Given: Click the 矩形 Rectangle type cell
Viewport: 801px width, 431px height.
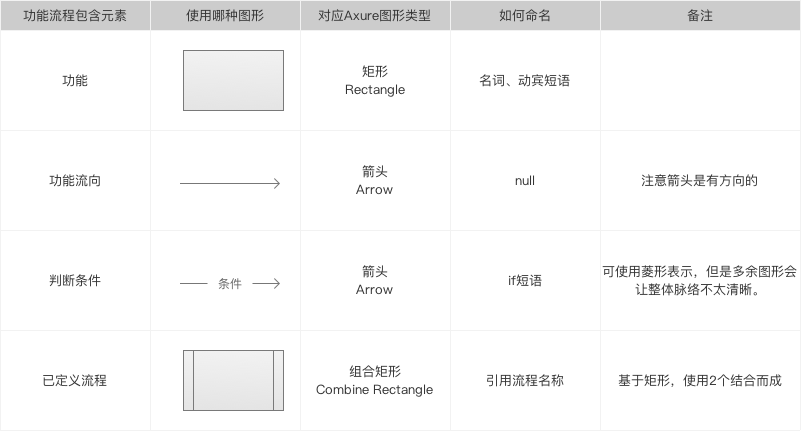Looking at the screenshot, I should (x=375, y=81).
